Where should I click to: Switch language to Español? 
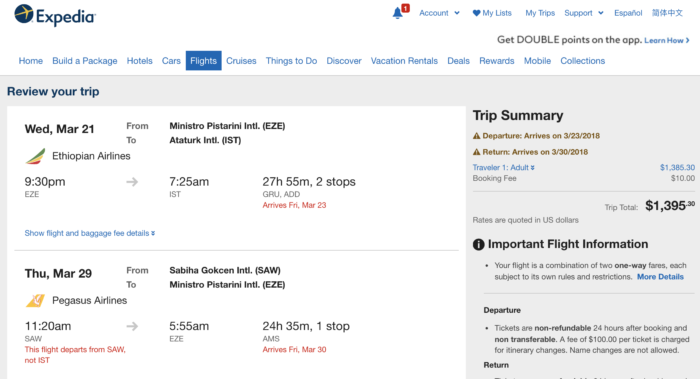coord(628,13)
